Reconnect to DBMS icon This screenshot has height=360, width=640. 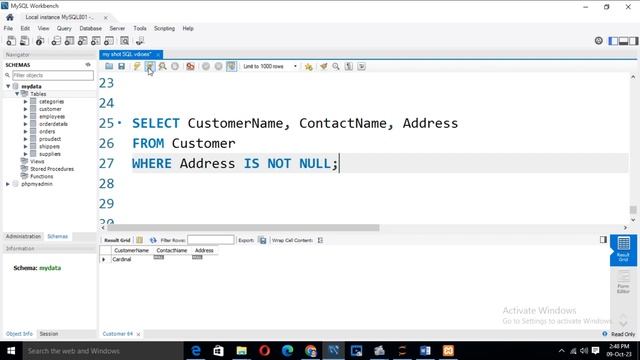pyautogui.click(x=140, y=41)
